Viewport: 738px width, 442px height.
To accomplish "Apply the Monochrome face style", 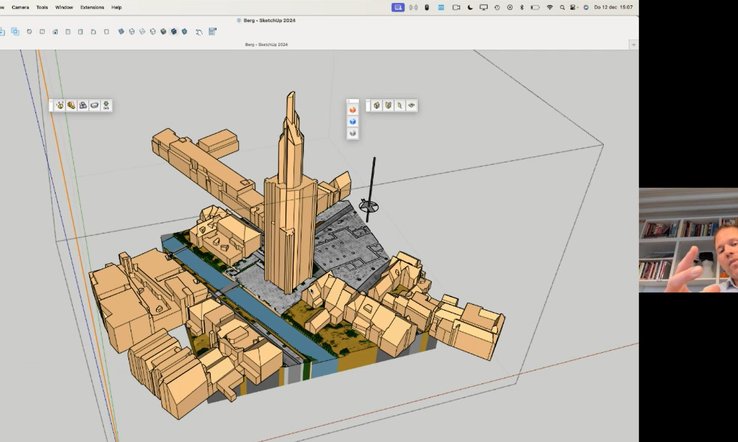I will 184,31.
